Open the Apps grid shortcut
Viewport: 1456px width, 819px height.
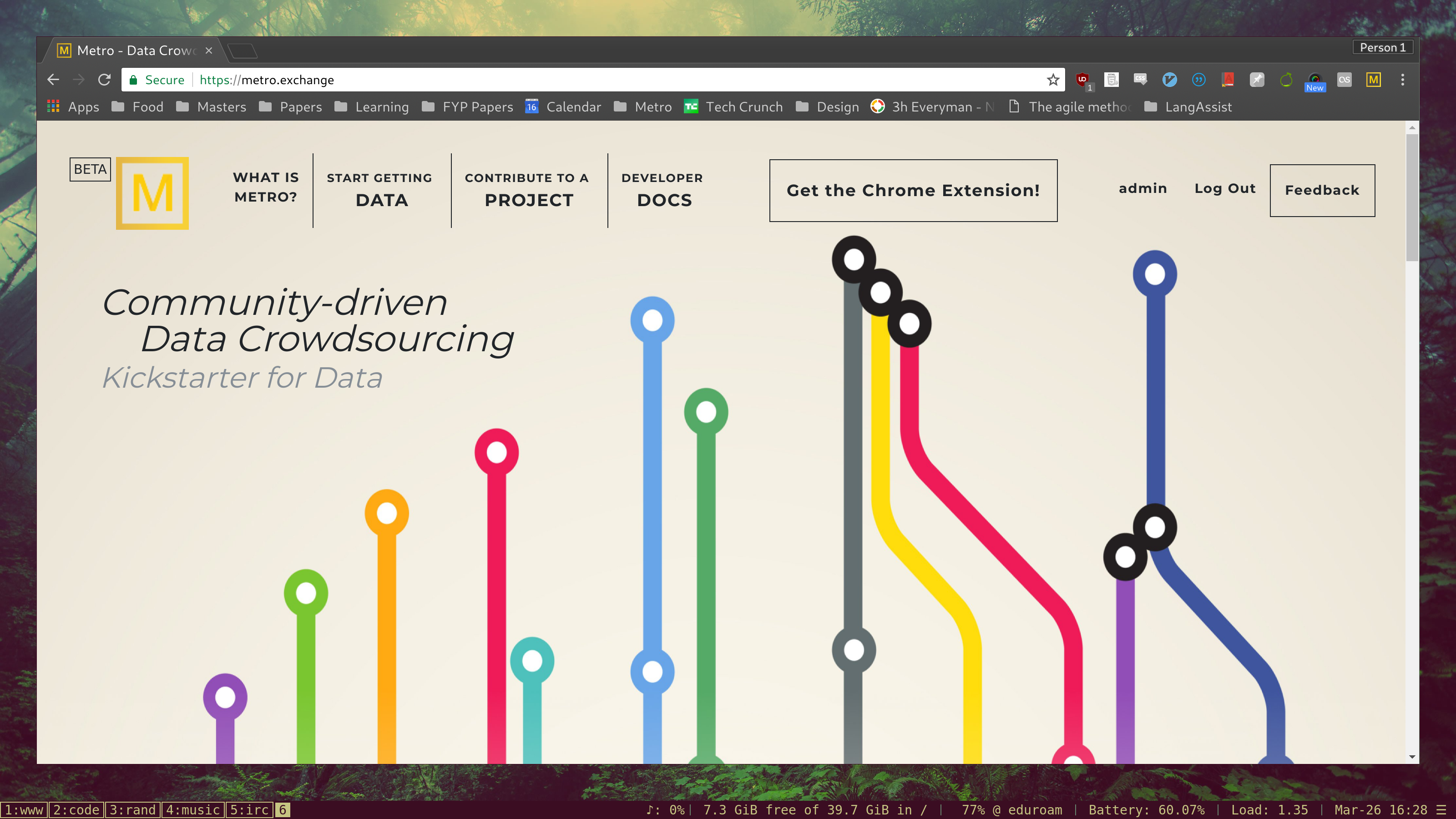coord(73,107)
